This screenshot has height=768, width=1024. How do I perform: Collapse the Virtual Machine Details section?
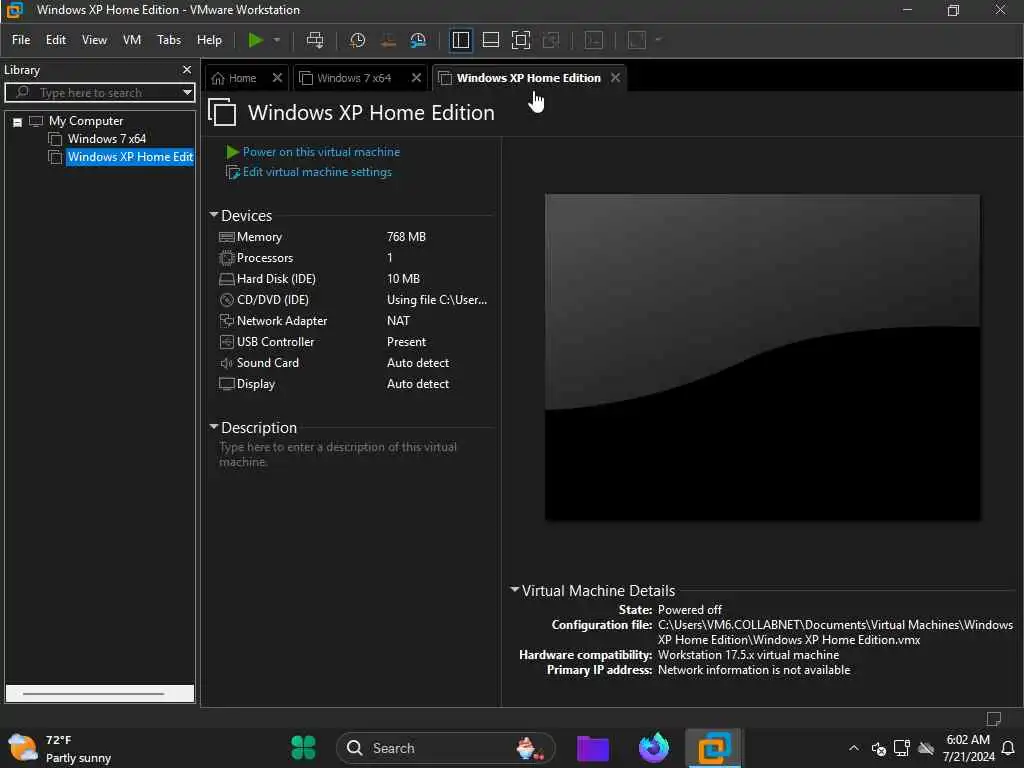click(515, 590)
